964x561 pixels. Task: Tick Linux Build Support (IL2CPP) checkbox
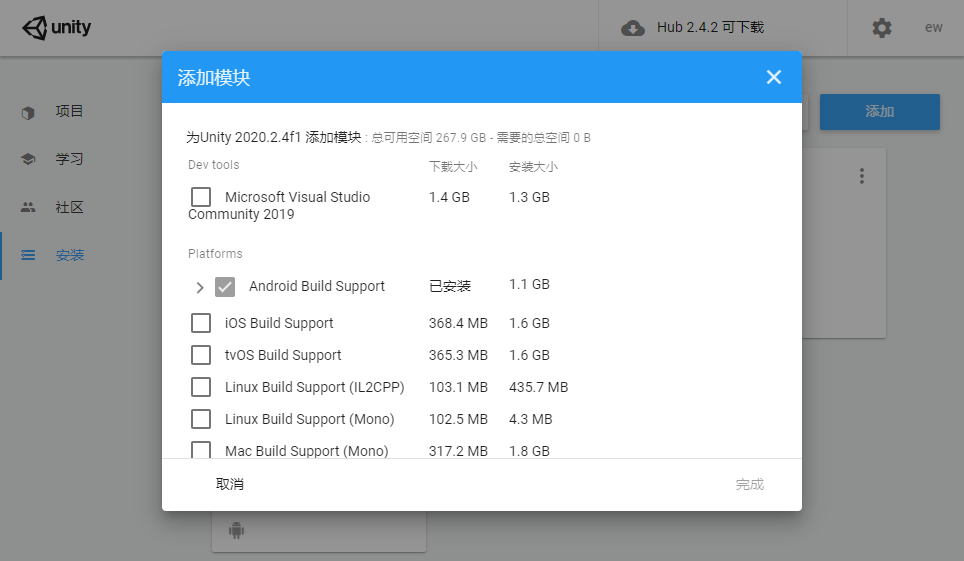[201, 387]
